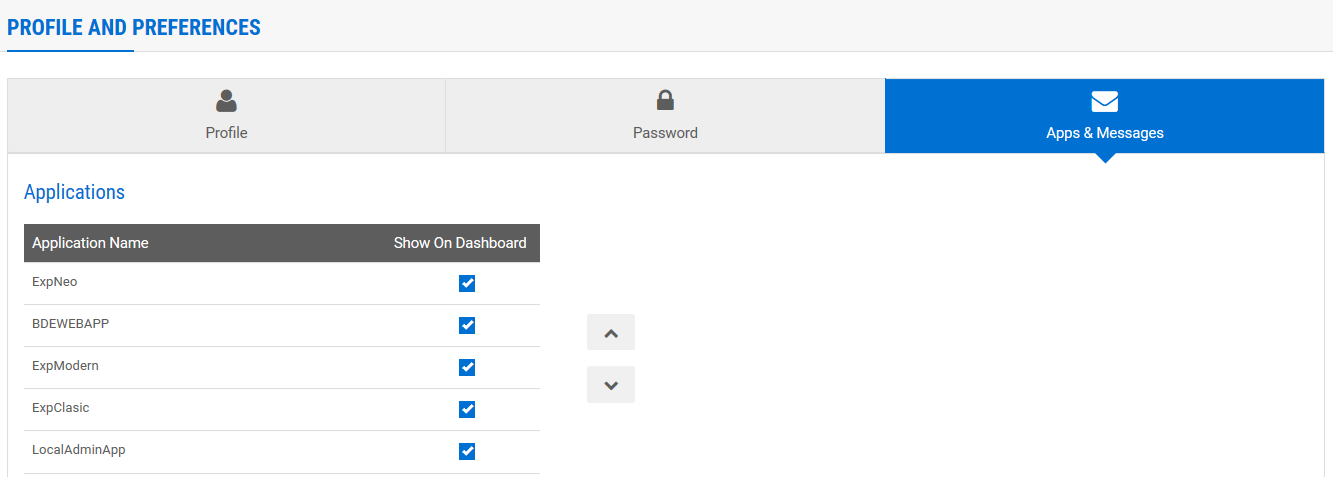Click the person icon above Profile
1333x477 pixels.
tap(226, 100)
